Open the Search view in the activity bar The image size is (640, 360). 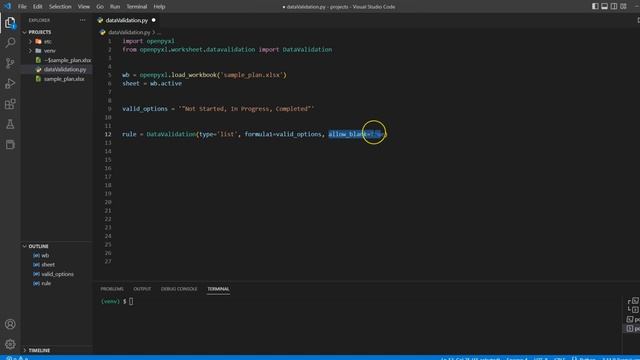click(10, 42)
